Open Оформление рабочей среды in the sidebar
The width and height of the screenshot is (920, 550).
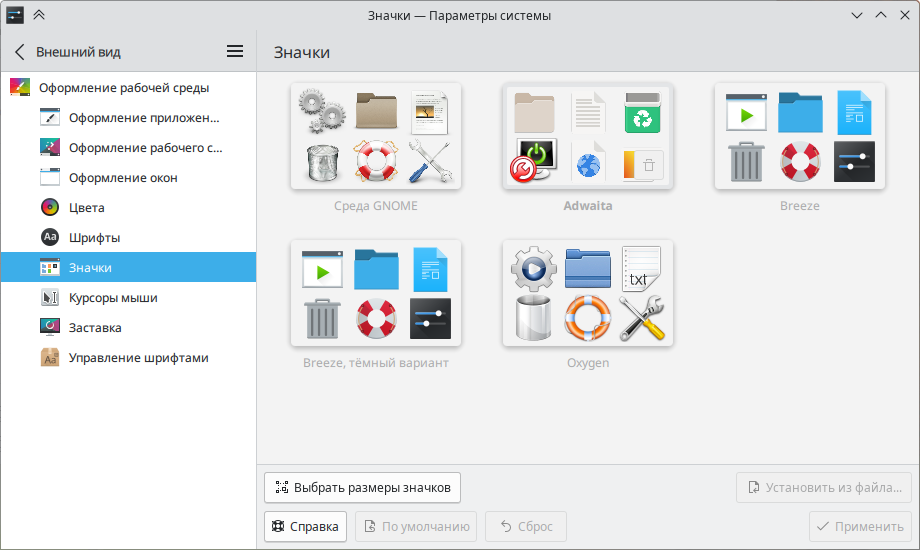click(128, 87)
